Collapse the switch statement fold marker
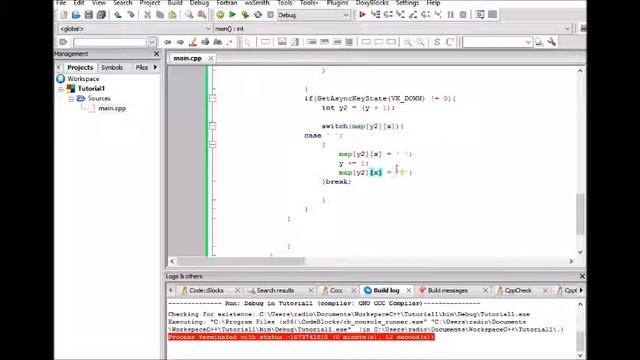 [213, 126]
